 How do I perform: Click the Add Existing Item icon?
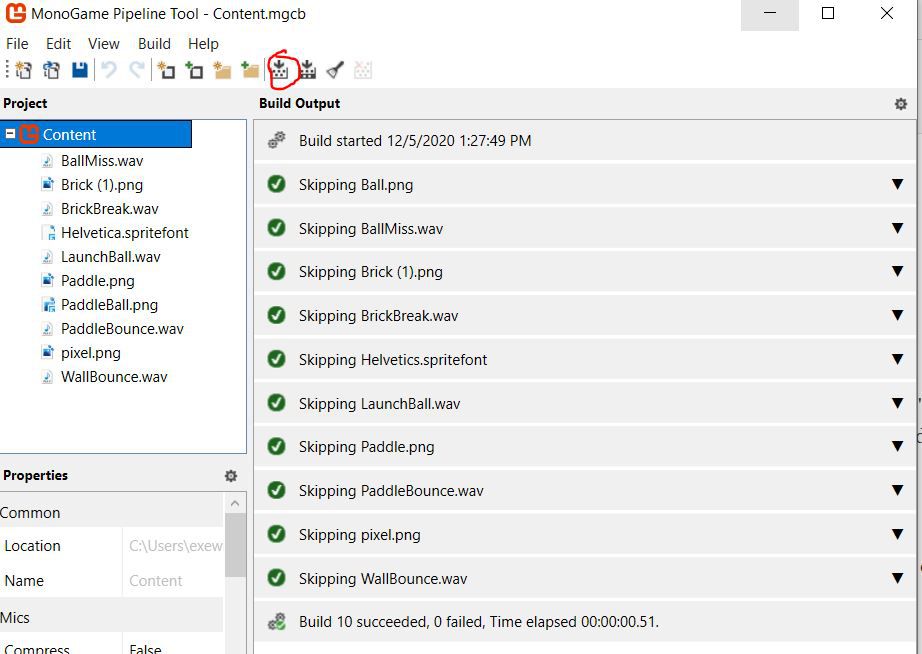194,70
